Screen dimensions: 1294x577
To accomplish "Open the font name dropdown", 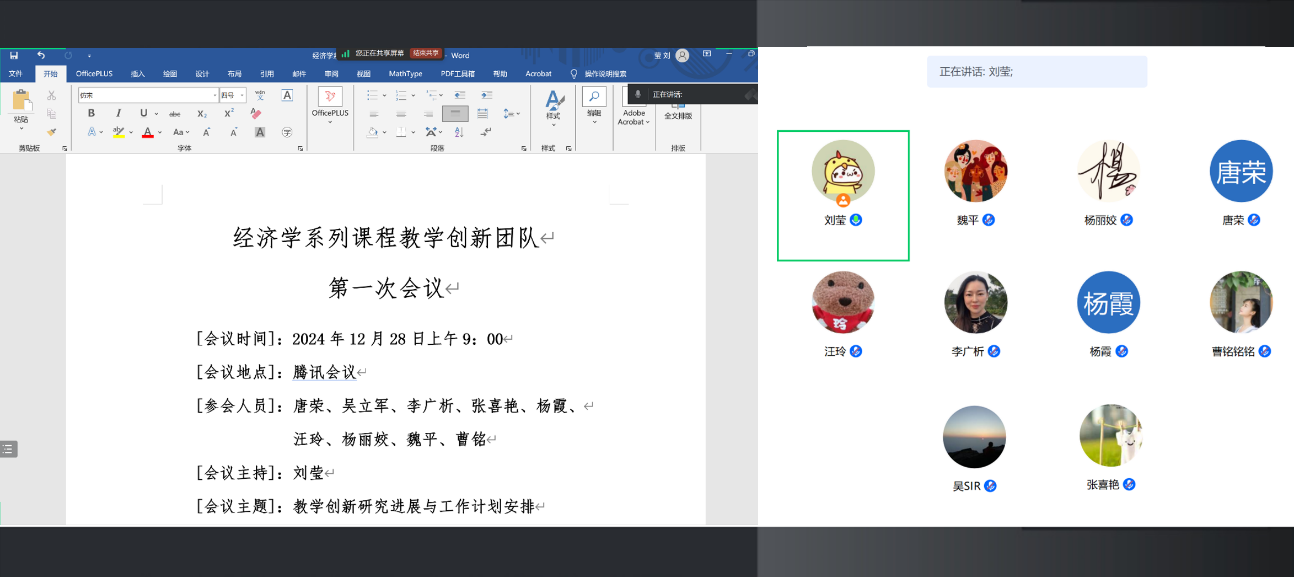I will pyautogui.click(x=214, y=95).
